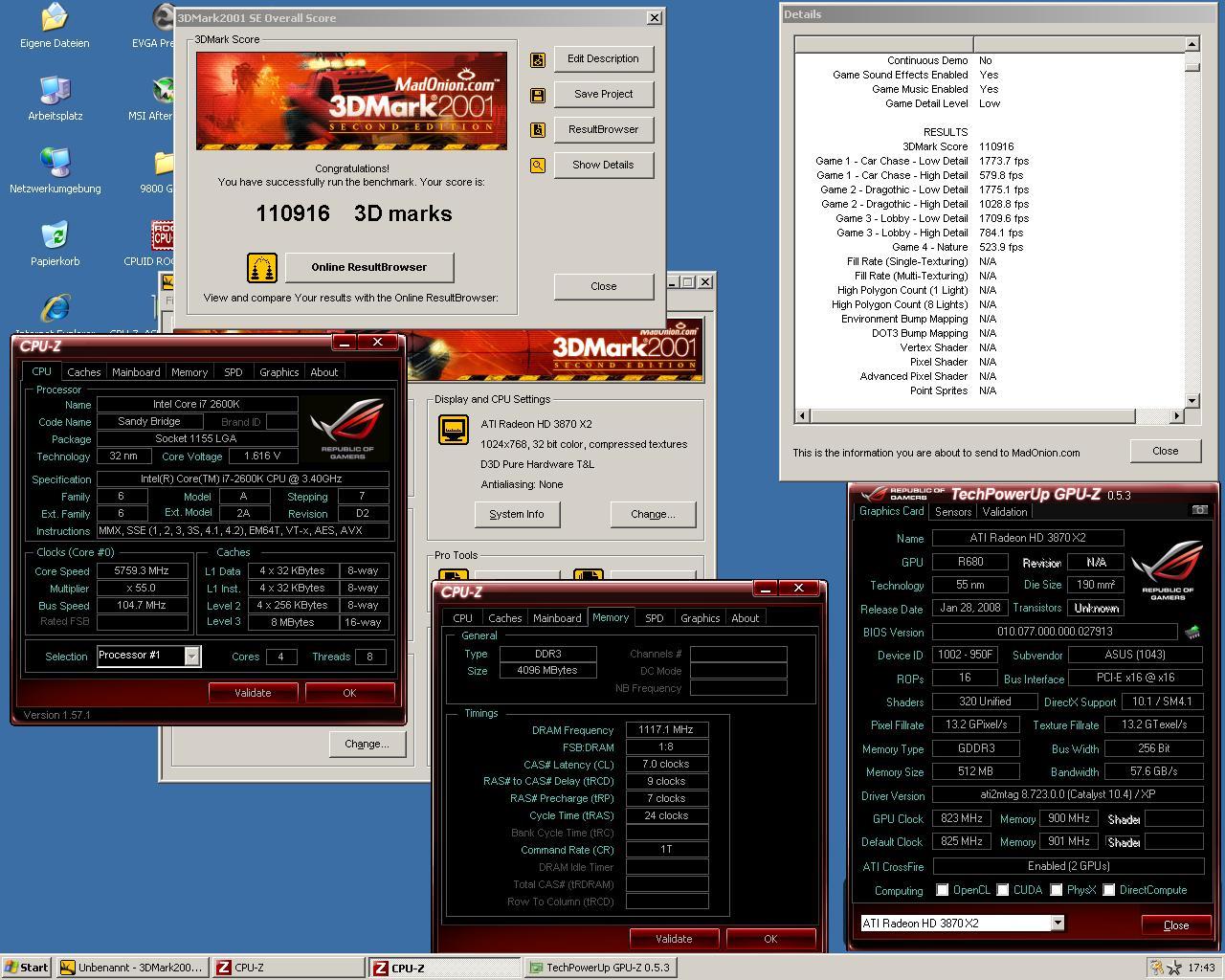Switch to Caches tab in CPU-Z CPU window

pyautogui.click(x=84, y=372)
